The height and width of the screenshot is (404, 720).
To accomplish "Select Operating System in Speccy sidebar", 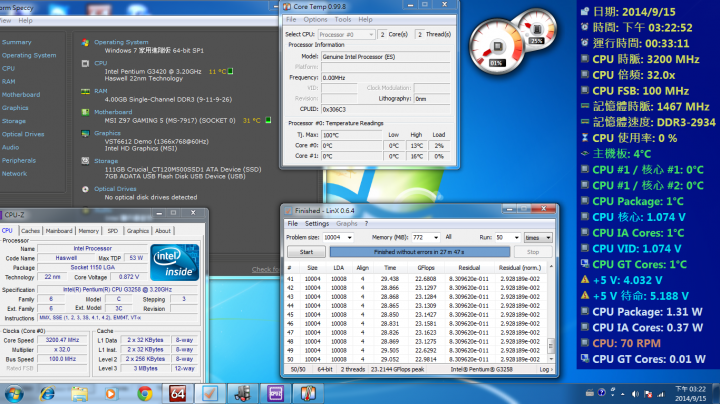I will [x=29, y=56].
